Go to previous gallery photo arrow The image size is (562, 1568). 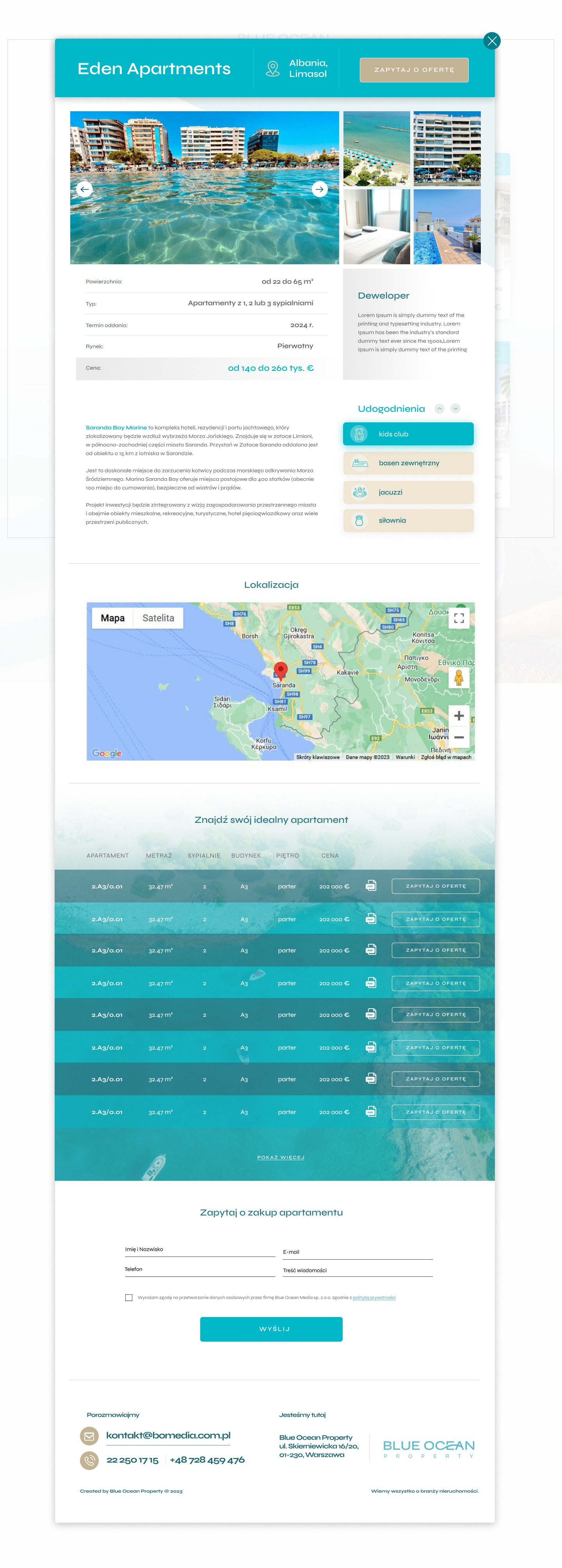[85, 189]
